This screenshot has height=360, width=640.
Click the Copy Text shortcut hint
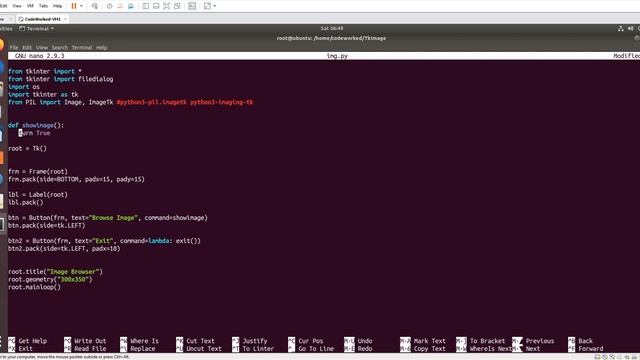click(423, 349)
